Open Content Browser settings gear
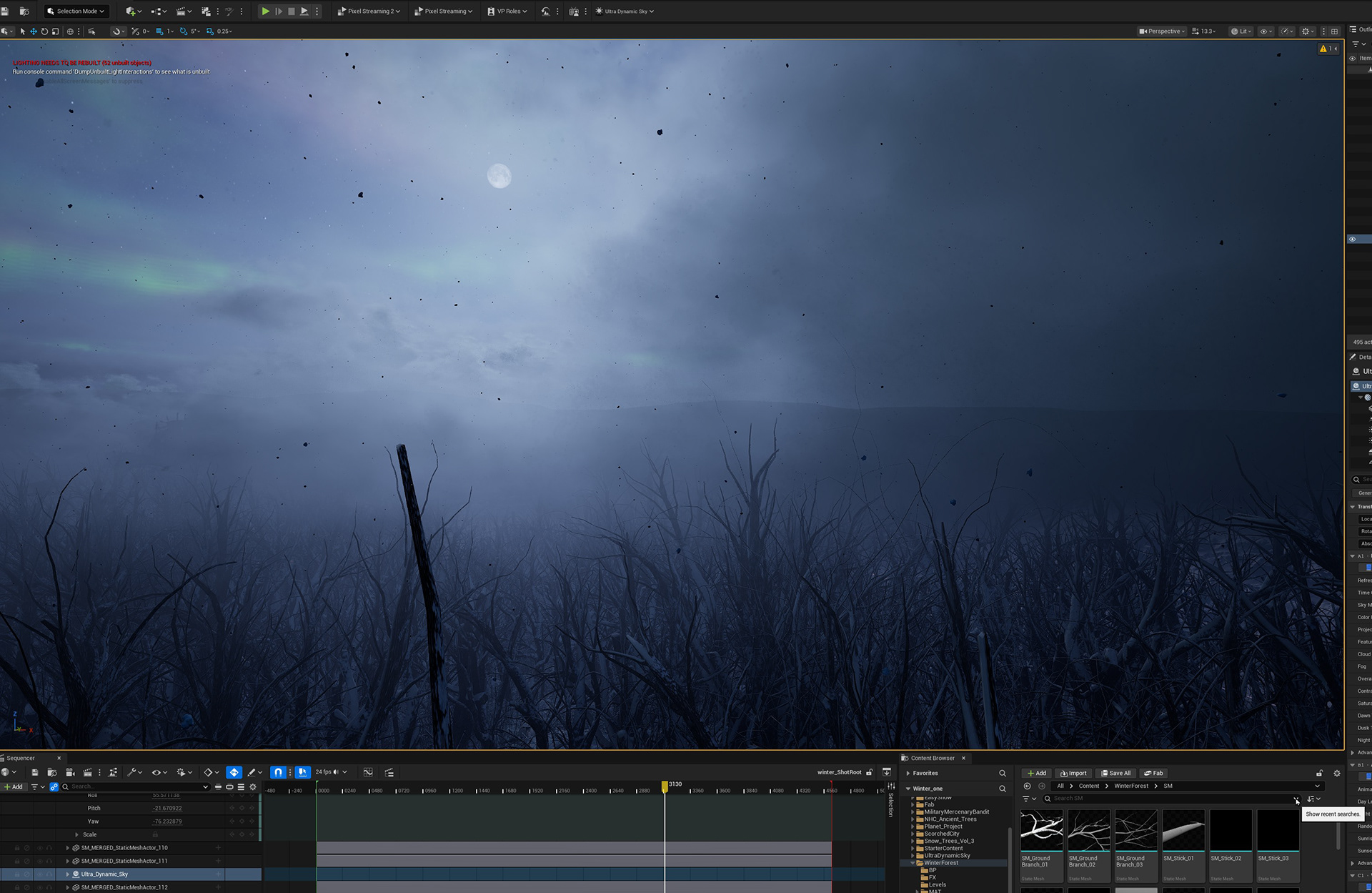The height and width of the screenshot is (893, 1372). 1337,773
